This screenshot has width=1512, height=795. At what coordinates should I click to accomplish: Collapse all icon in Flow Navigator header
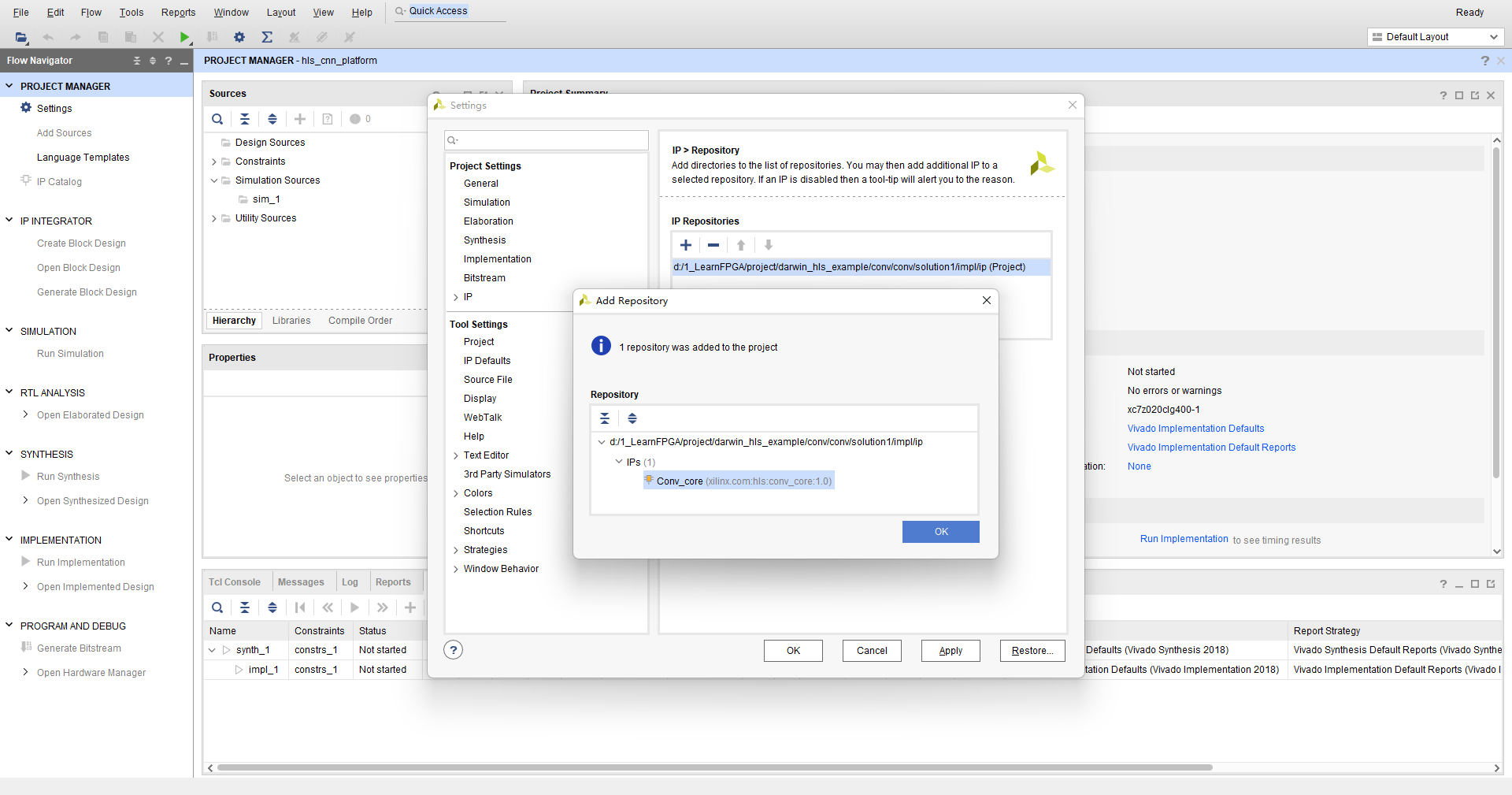click(137, 61)
